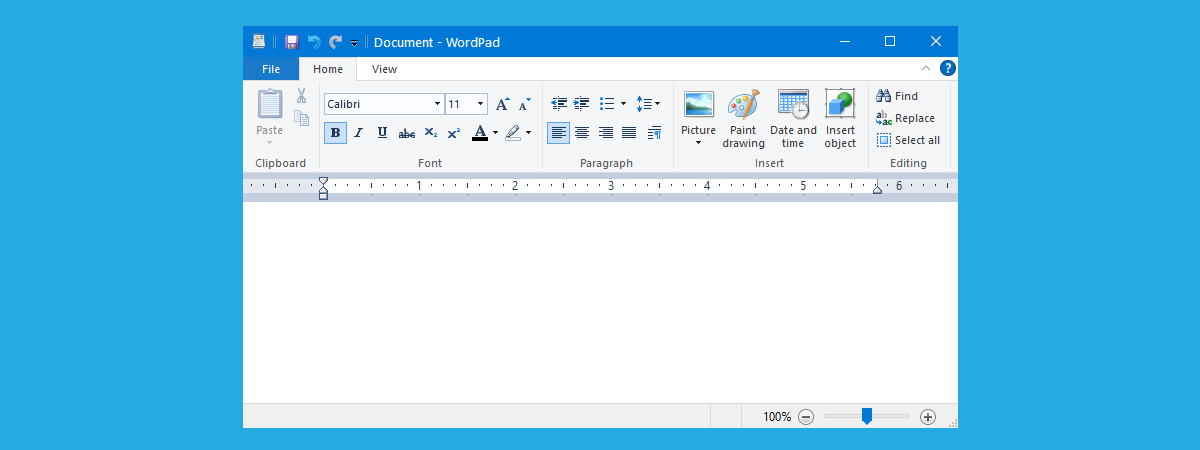Open the Paragraph settings dialog icon
The width and height of the screenshot is (1200, 450).
[655, 132]
